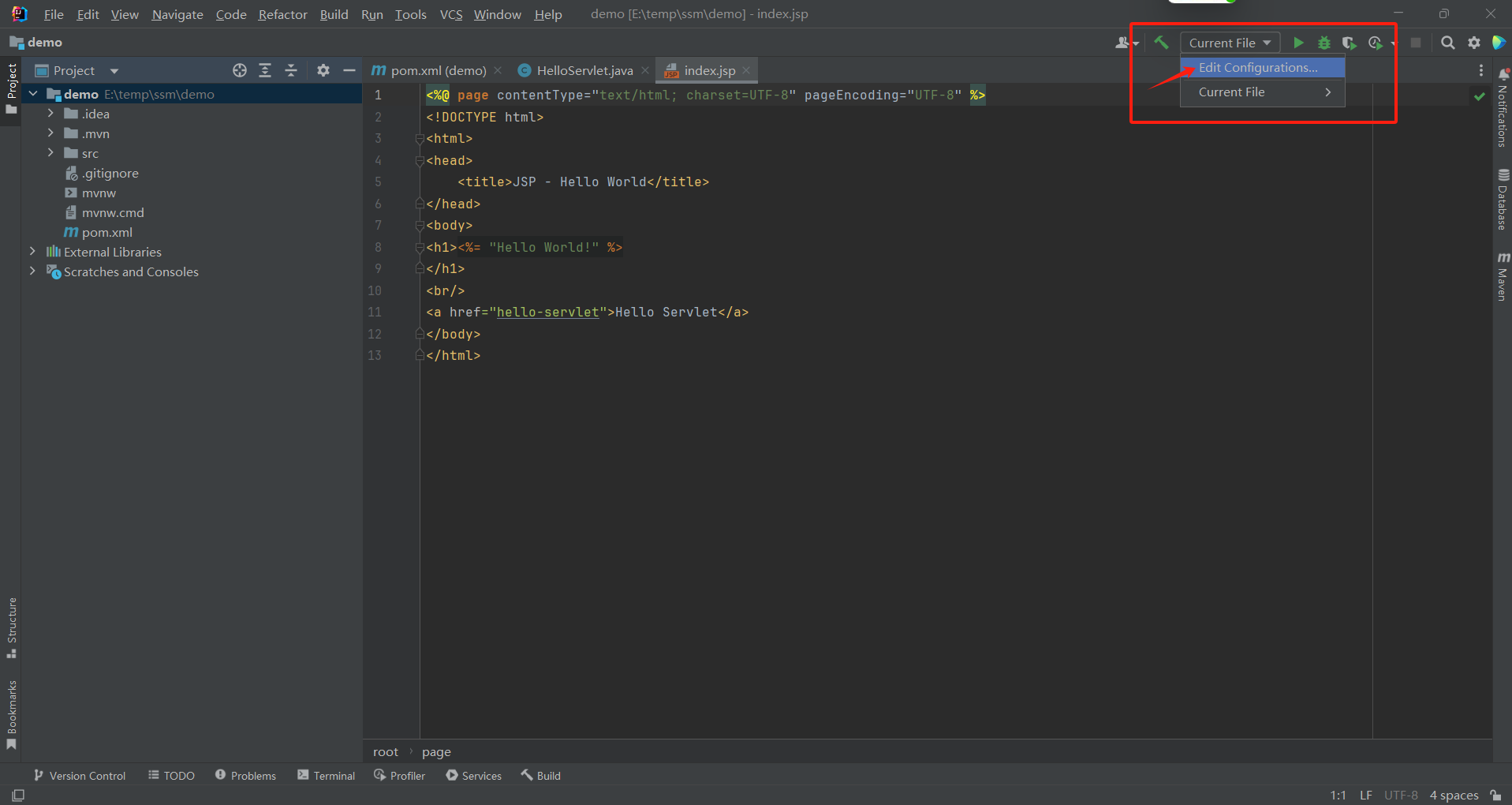Screen dimensions: 1512x805
Task: Expand All icon in Project panel
Action: pyautogui.click(x=265, y=70)
